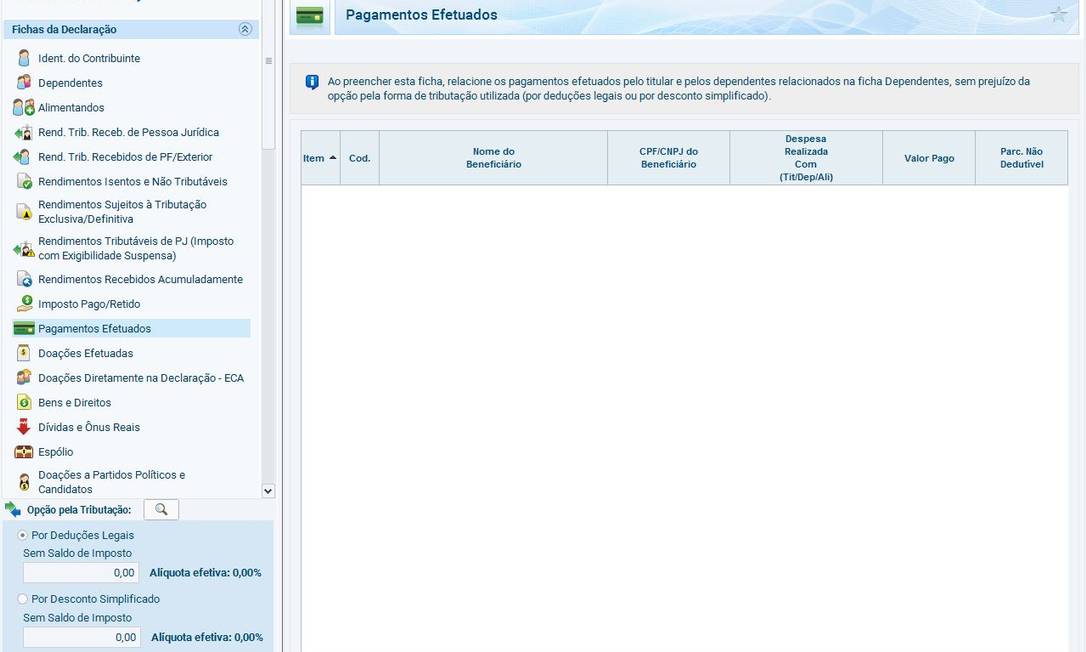Sort table by the Item column header
Viewport: 1086px width, 652px height.
tap(320, 158)
